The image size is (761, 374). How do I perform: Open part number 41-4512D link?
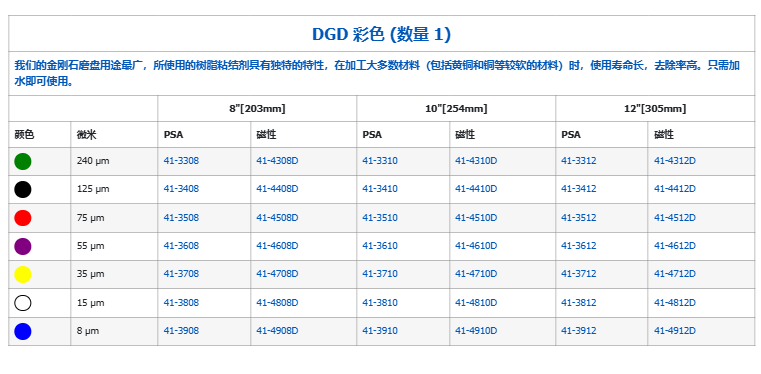(675, 218)
